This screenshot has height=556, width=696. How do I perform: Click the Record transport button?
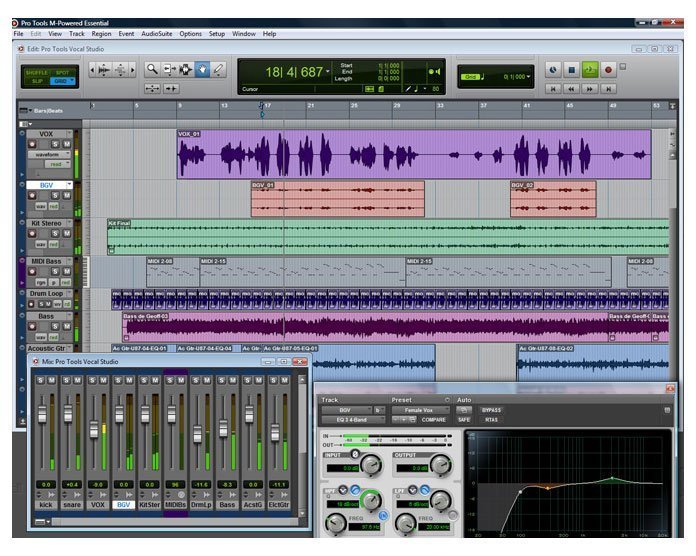tap(608, 70)
